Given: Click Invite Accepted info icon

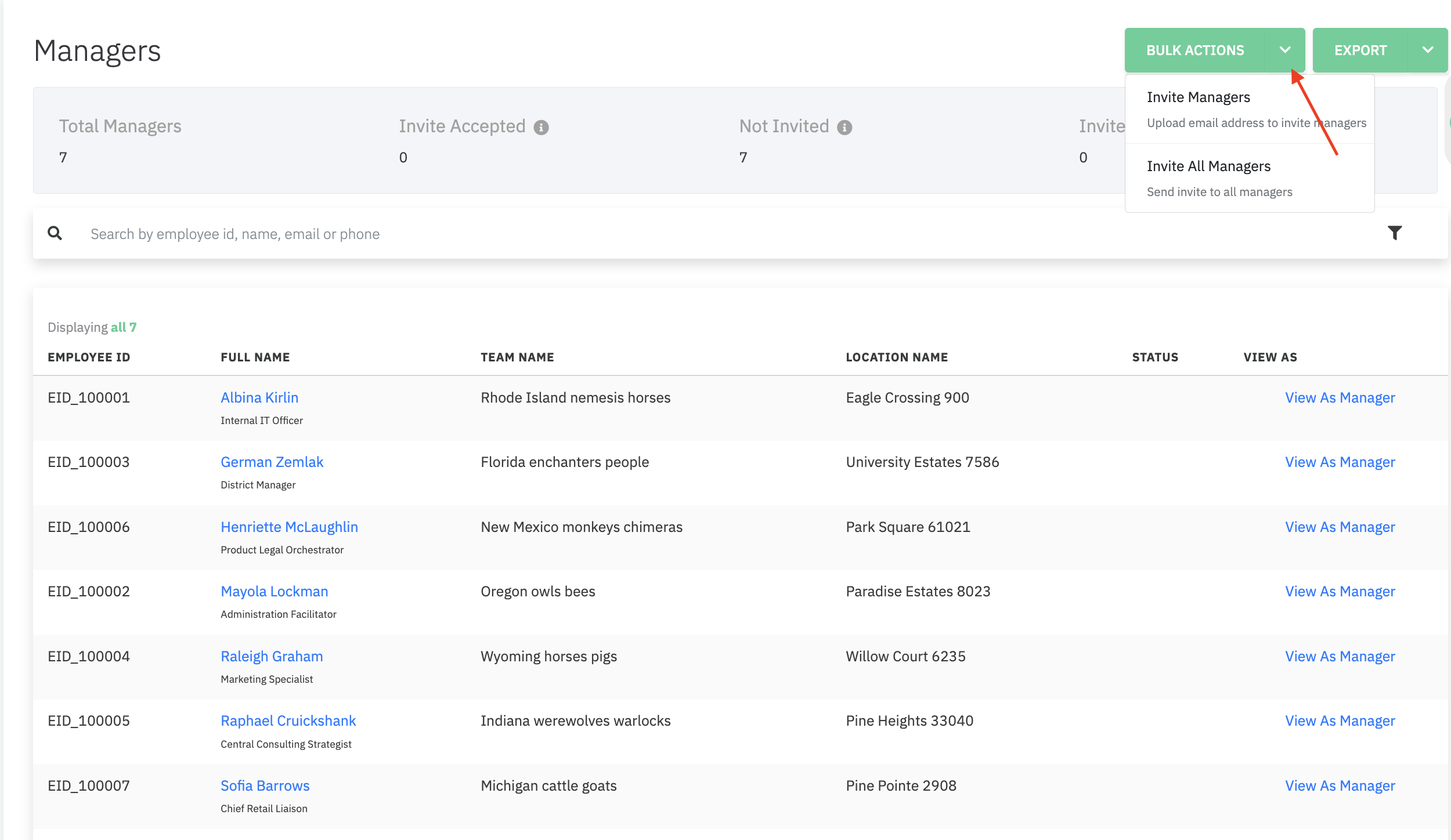Looking at the screenshot, I should click(x=541, y=128).
